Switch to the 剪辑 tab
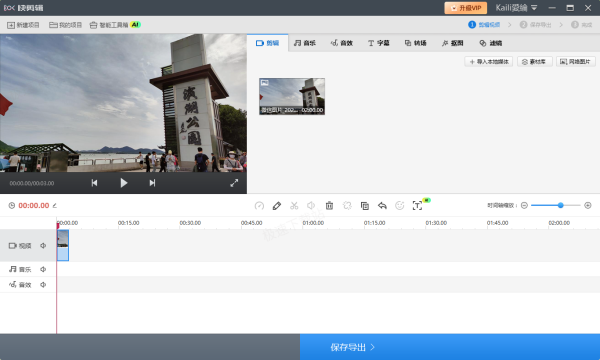The width and height of the screenshot is (600, 360). [267, 43]
